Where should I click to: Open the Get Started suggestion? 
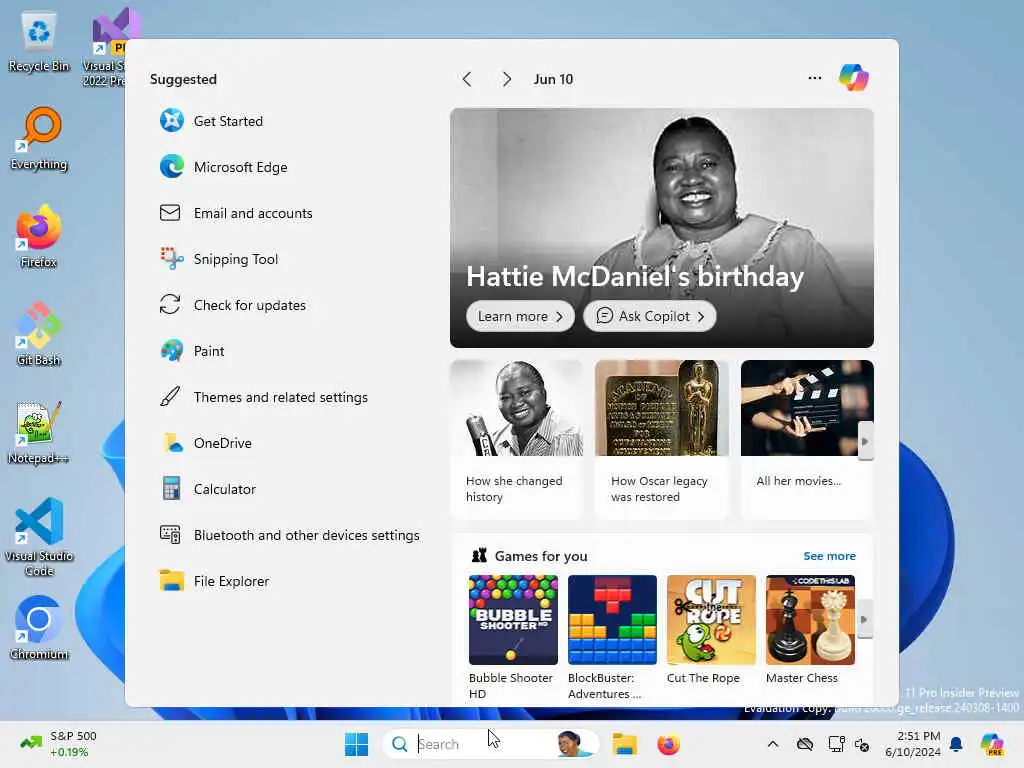[211, 121]
